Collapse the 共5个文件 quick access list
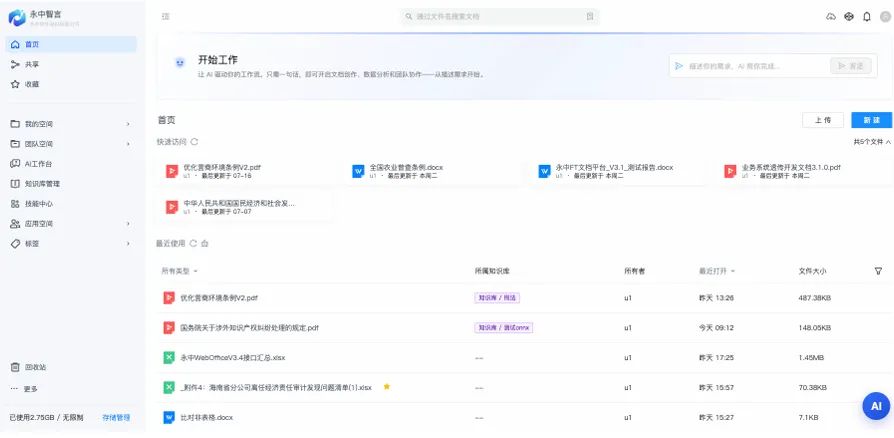This screenshot has width=894, height=438. coord(872,141)
